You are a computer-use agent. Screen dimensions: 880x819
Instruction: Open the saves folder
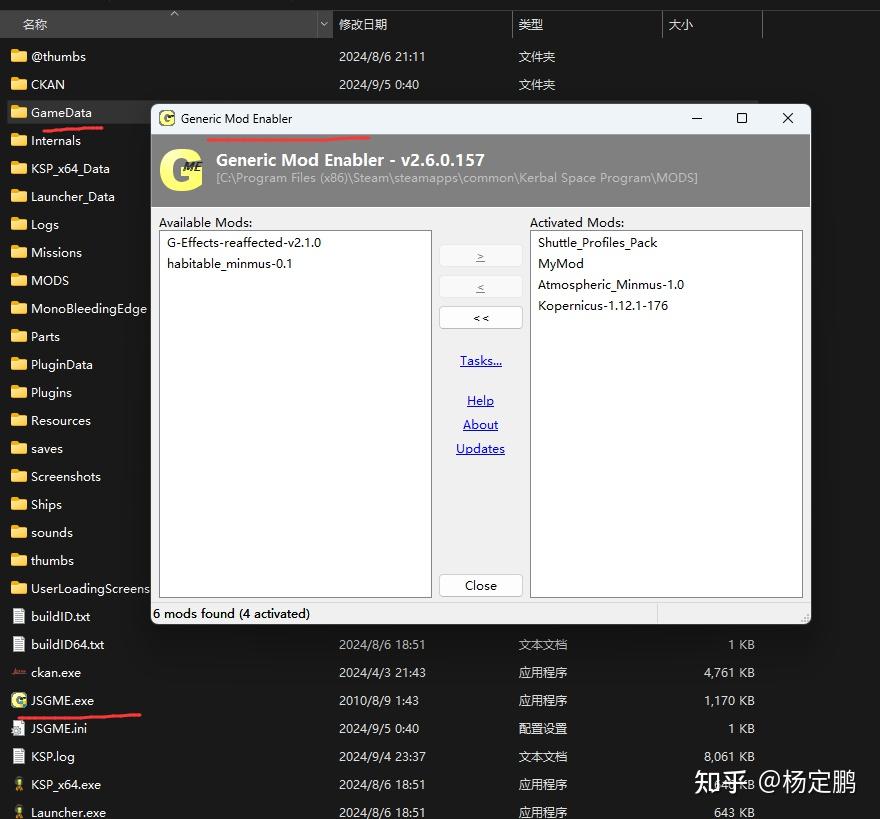coord(46,448)
